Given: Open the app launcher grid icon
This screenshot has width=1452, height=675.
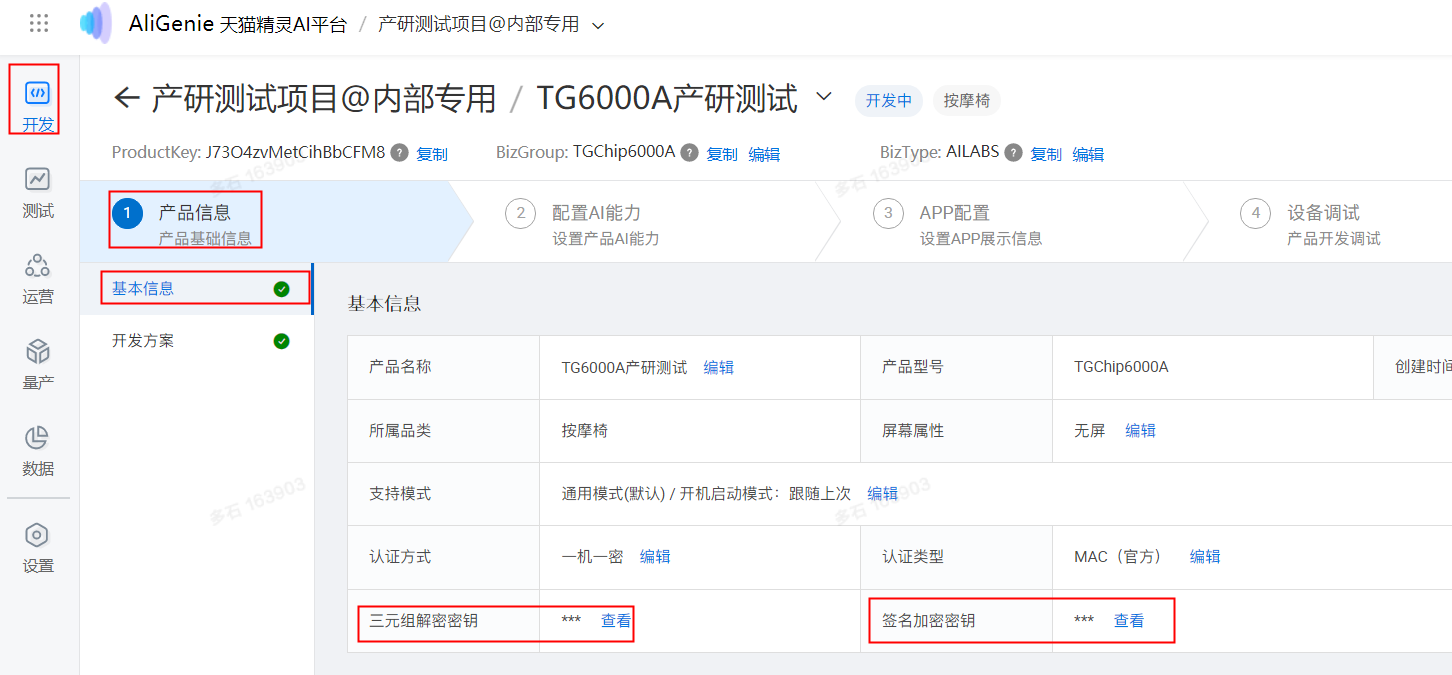Looking at the screenshot, I should pos(39,24).
